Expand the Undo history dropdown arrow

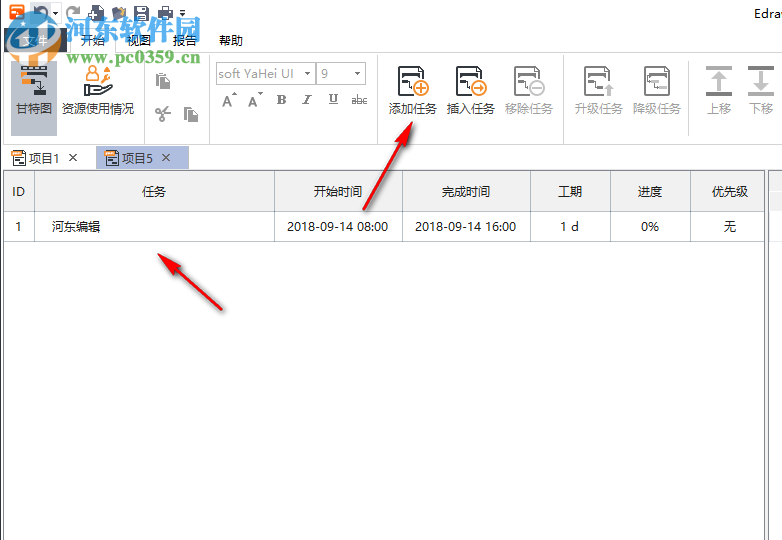55,13
